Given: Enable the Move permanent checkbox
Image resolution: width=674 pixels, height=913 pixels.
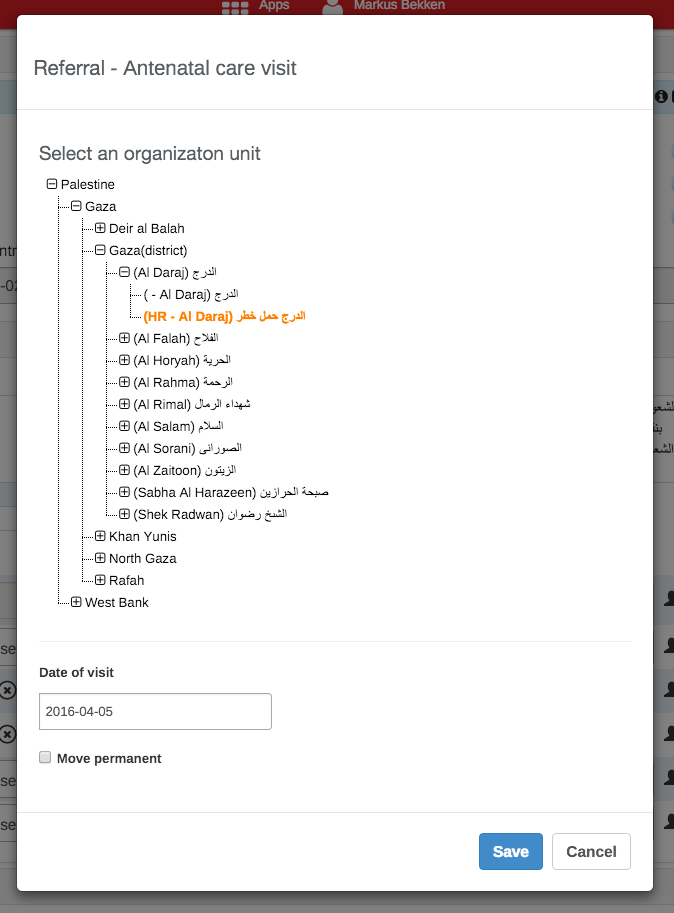Looking at the screenshot, I should pyautogui.click(x=45, y=758).
